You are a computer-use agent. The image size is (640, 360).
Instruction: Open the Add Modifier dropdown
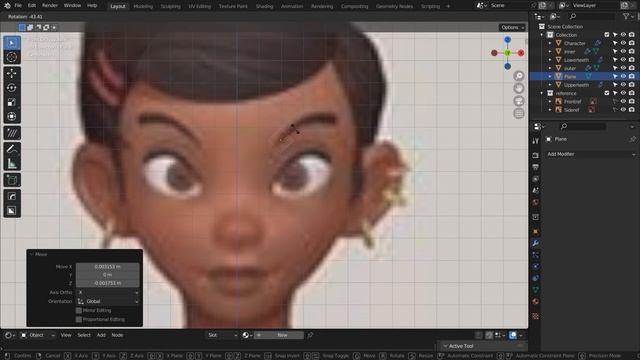[x=591, y=154]
